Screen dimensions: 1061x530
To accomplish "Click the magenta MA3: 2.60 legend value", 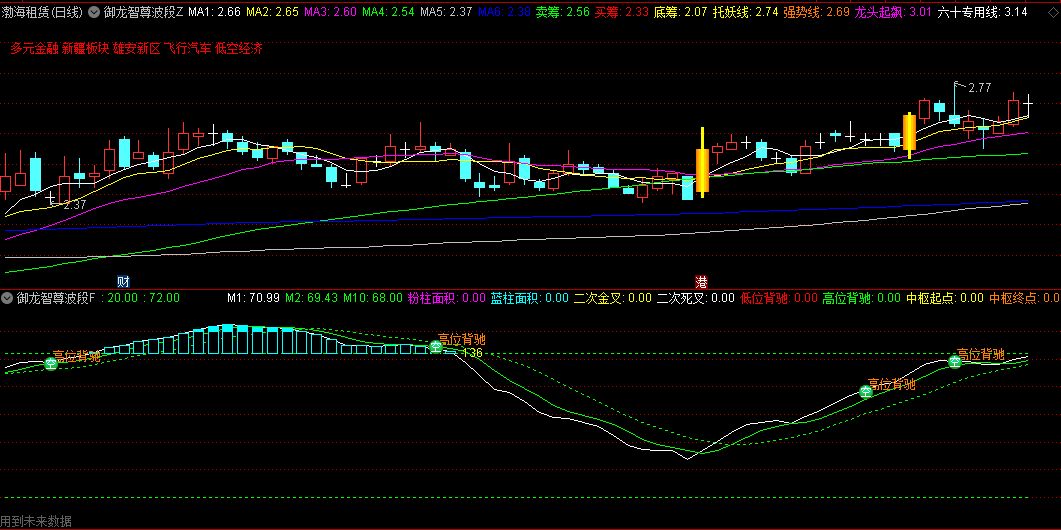I will (330, 12).
